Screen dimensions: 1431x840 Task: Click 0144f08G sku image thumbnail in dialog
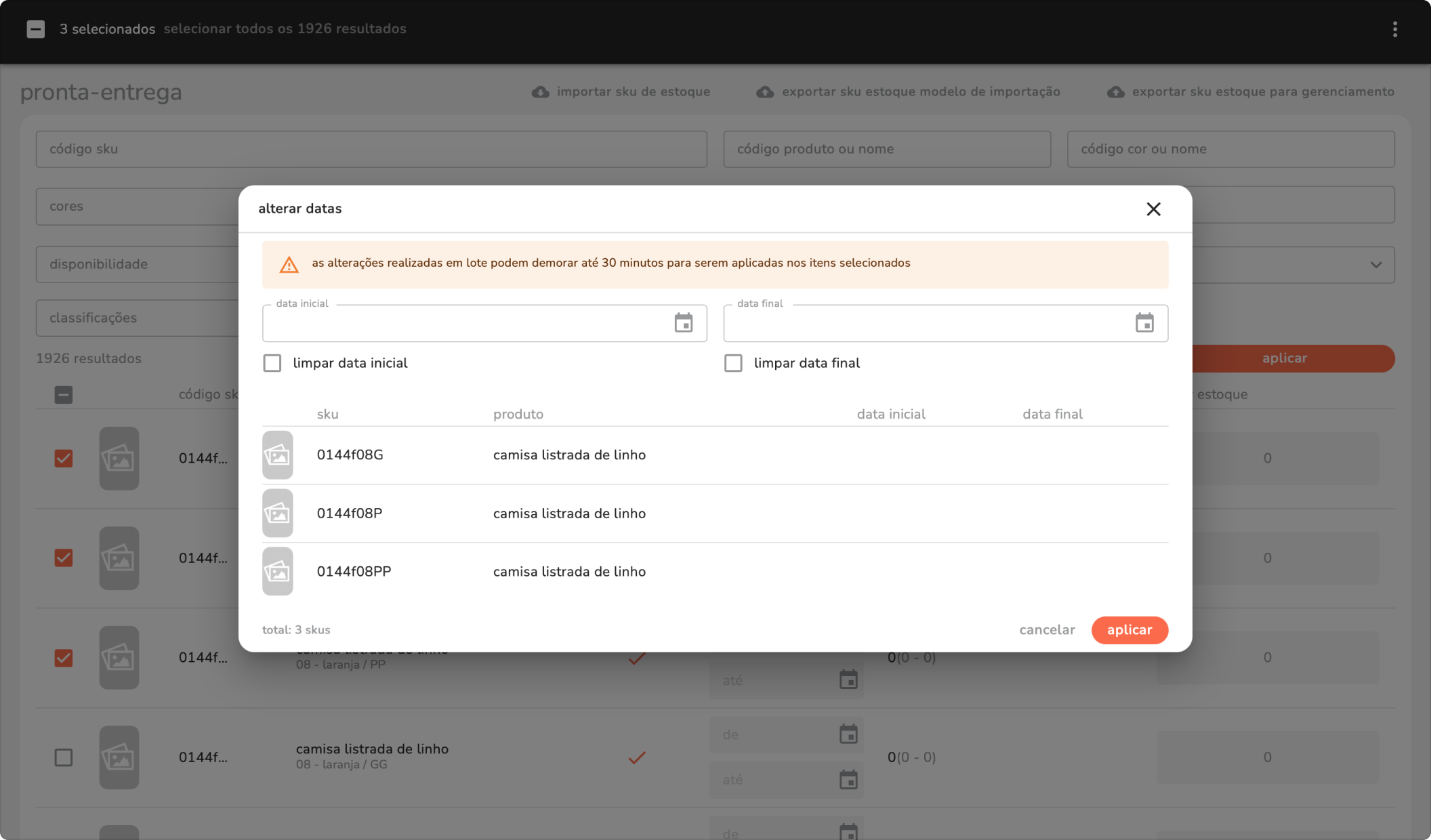[x=278, y=455]
